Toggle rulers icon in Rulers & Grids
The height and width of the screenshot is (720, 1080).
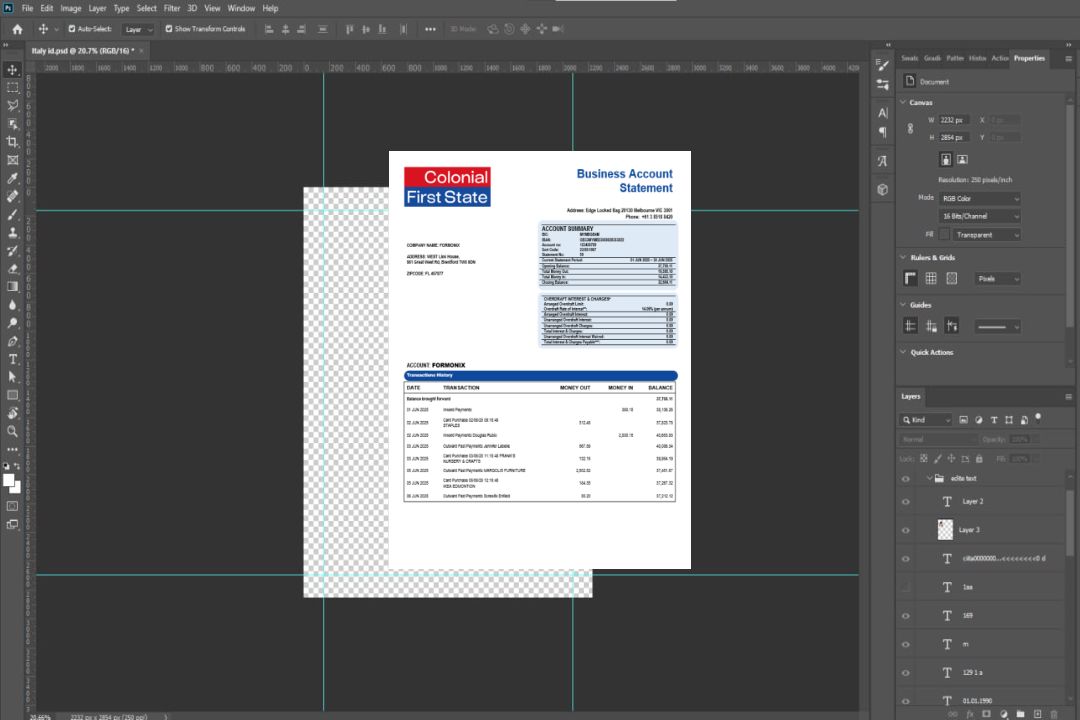[x=910, y=278]
